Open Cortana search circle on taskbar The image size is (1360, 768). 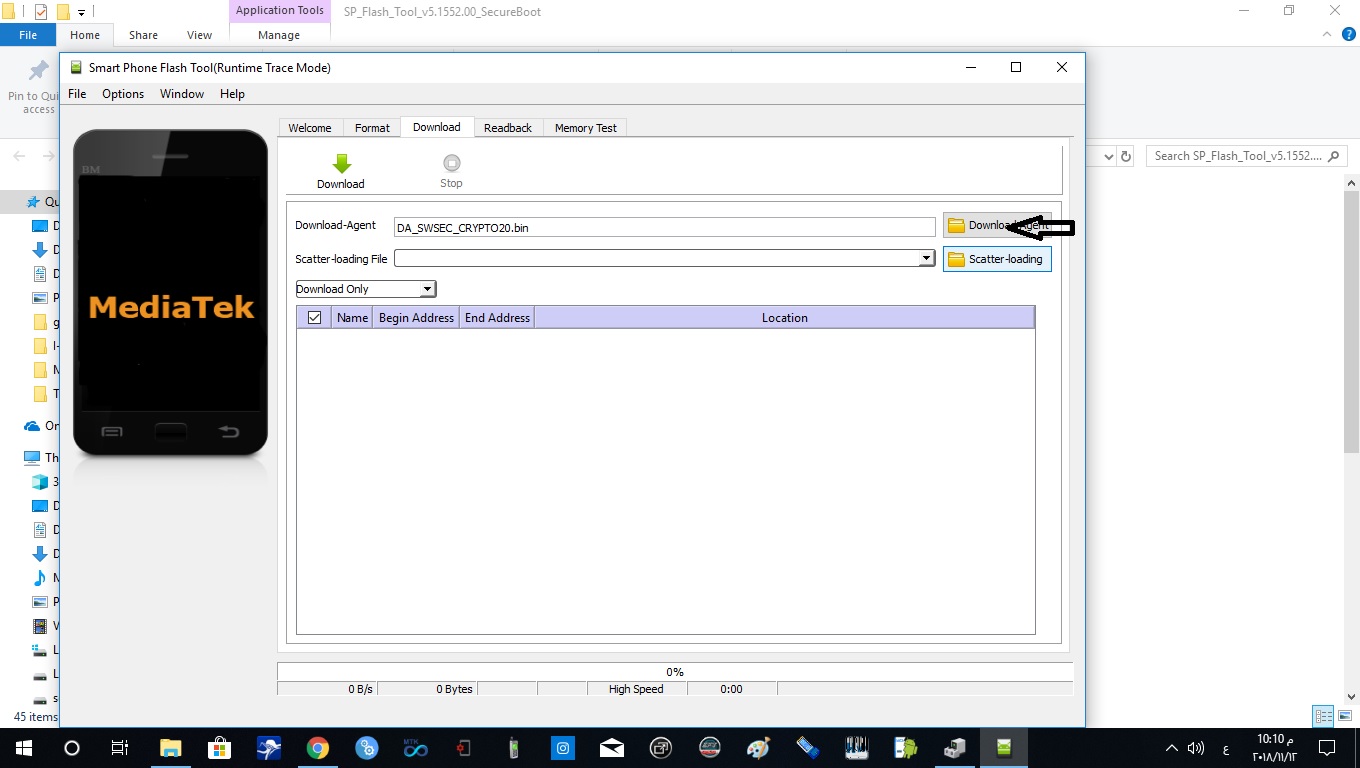[x=72, y=748]
